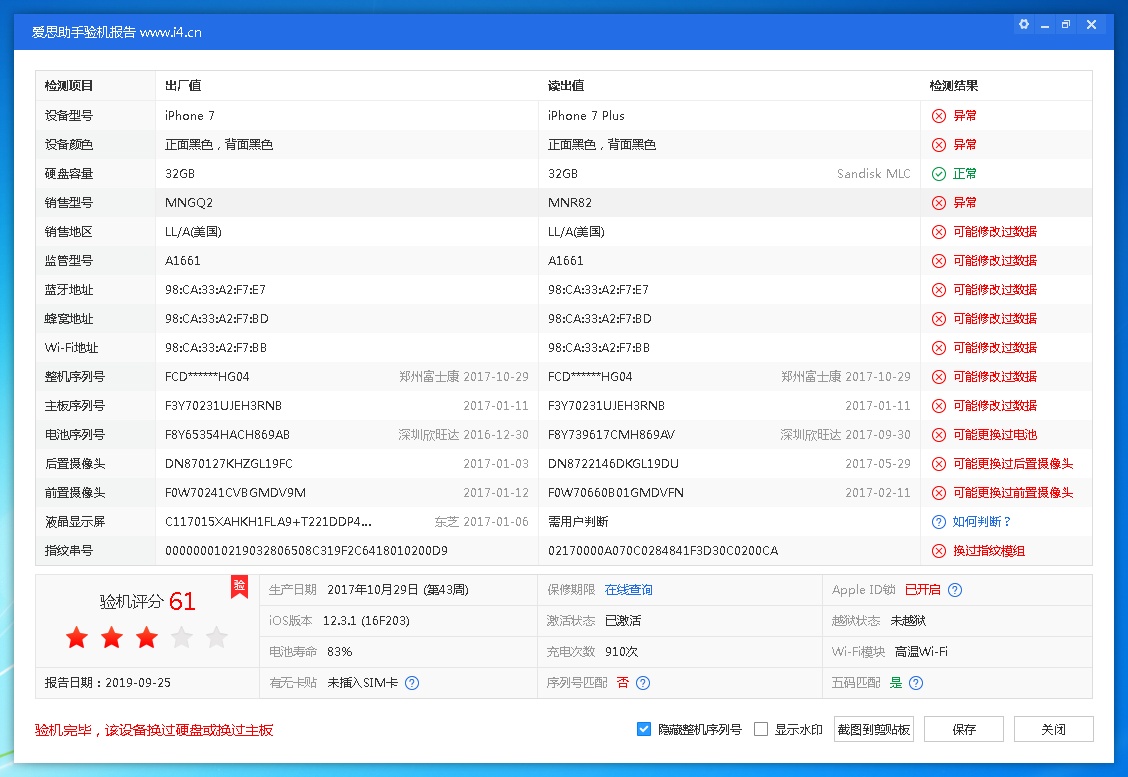The height and width of the screenshot is (777, 1128).
Task: Click the red X icon in the 设备颜色 row
Action: (x=939, y=145)
